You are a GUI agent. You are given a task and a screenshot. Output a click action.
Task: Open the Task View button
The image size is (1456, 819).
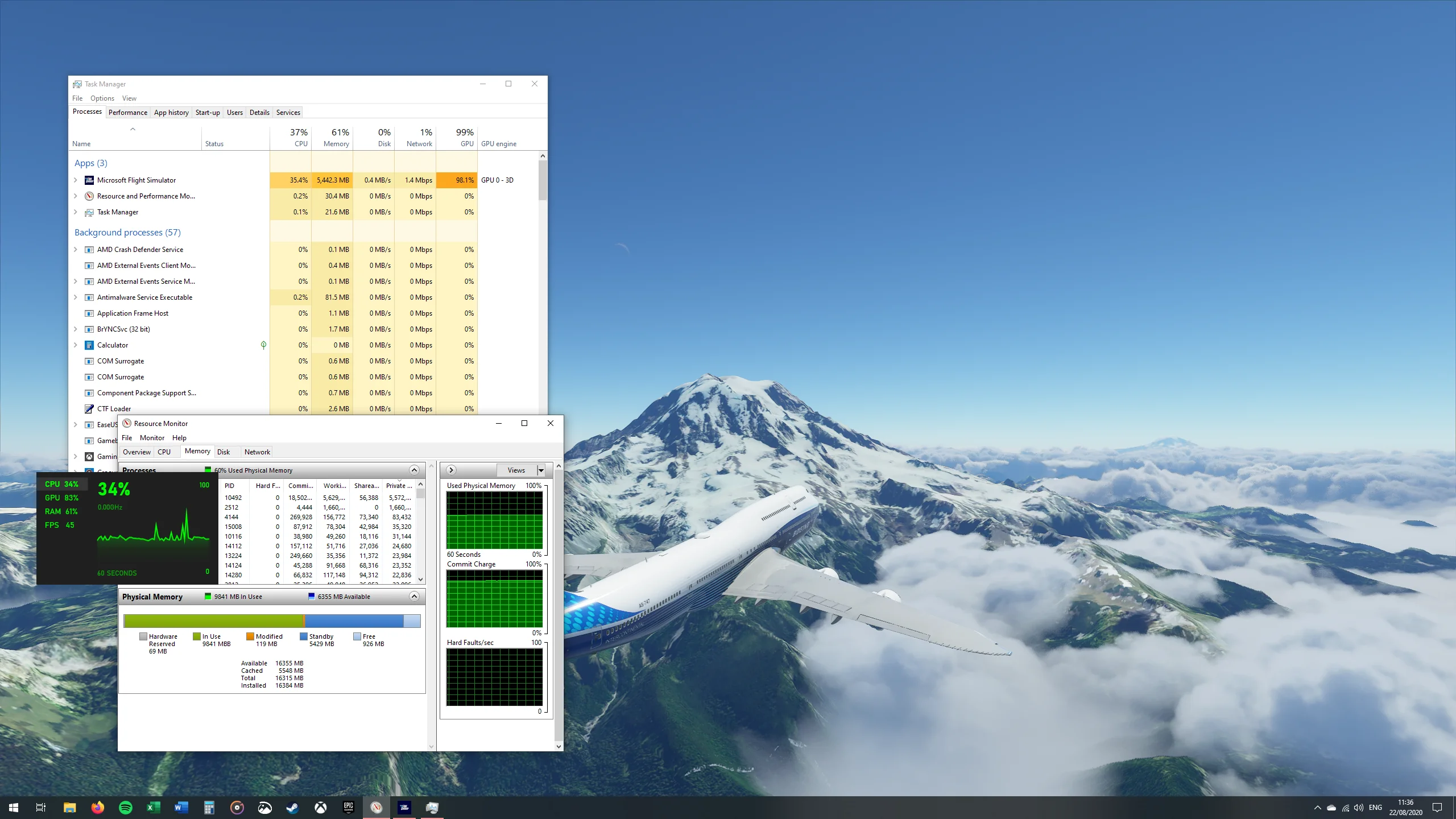click(41, 807)
